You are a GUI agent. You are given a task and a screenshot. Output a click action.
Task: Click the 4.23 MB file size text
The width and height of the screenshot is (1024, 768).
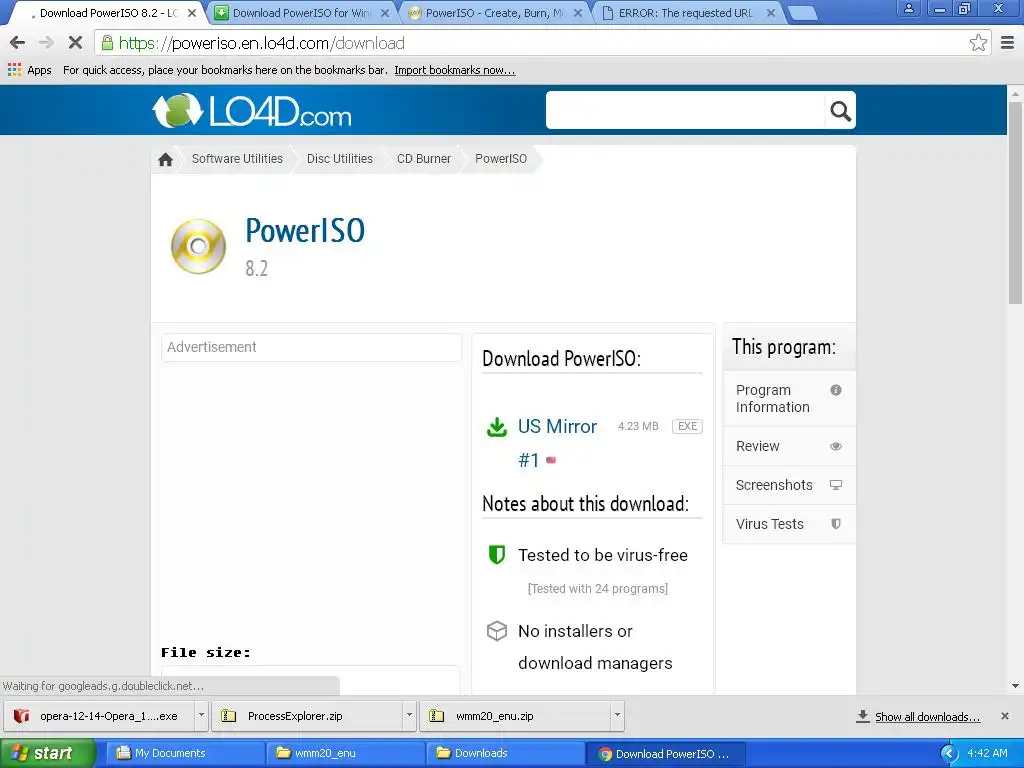coord(638,426)
